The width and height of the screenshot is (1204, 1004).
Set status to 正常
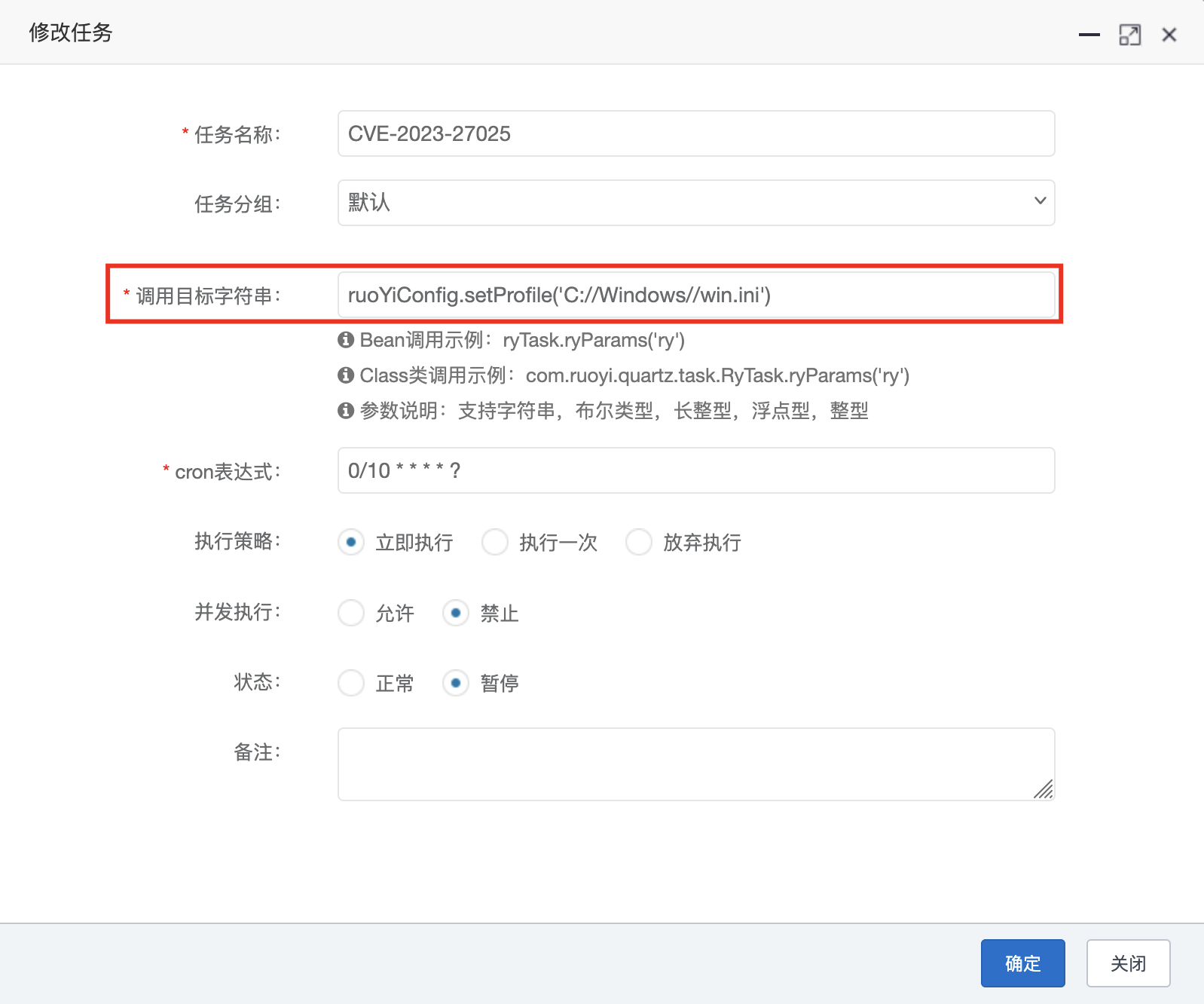click(351, 683)
